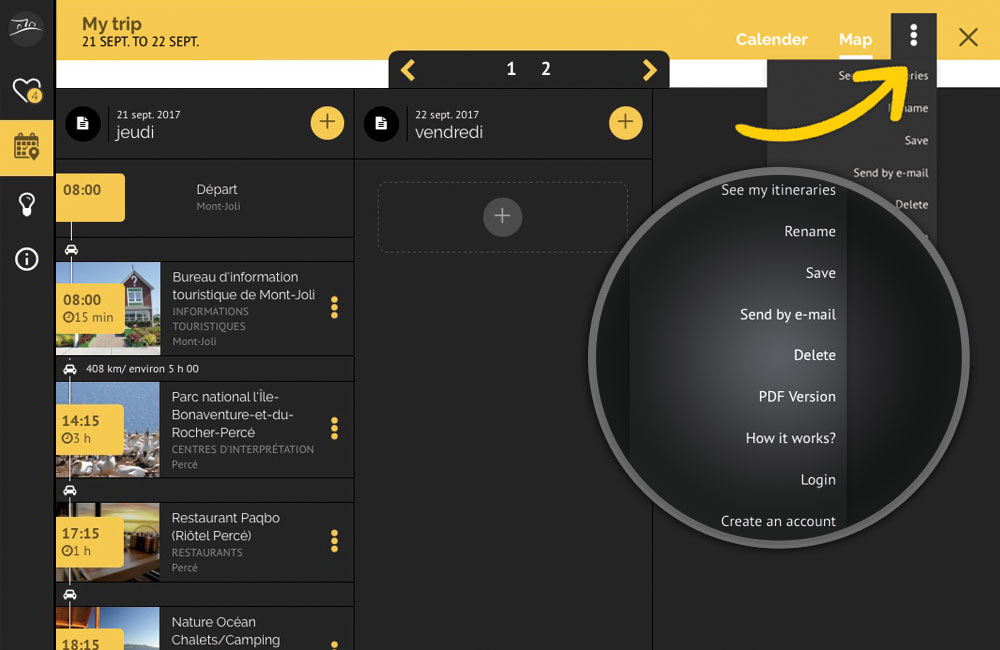Click the app logo in the sidebar

click(26, 27)
